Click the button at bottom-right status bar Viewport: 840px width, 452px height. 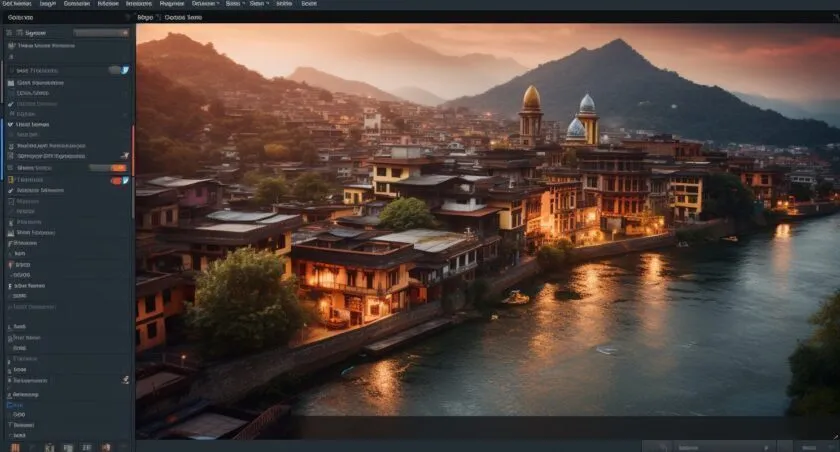(809, 447)
